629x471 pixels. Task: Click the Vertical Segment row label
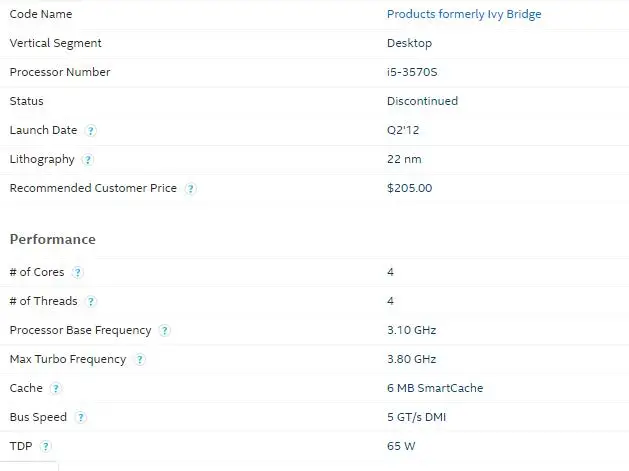55,43
